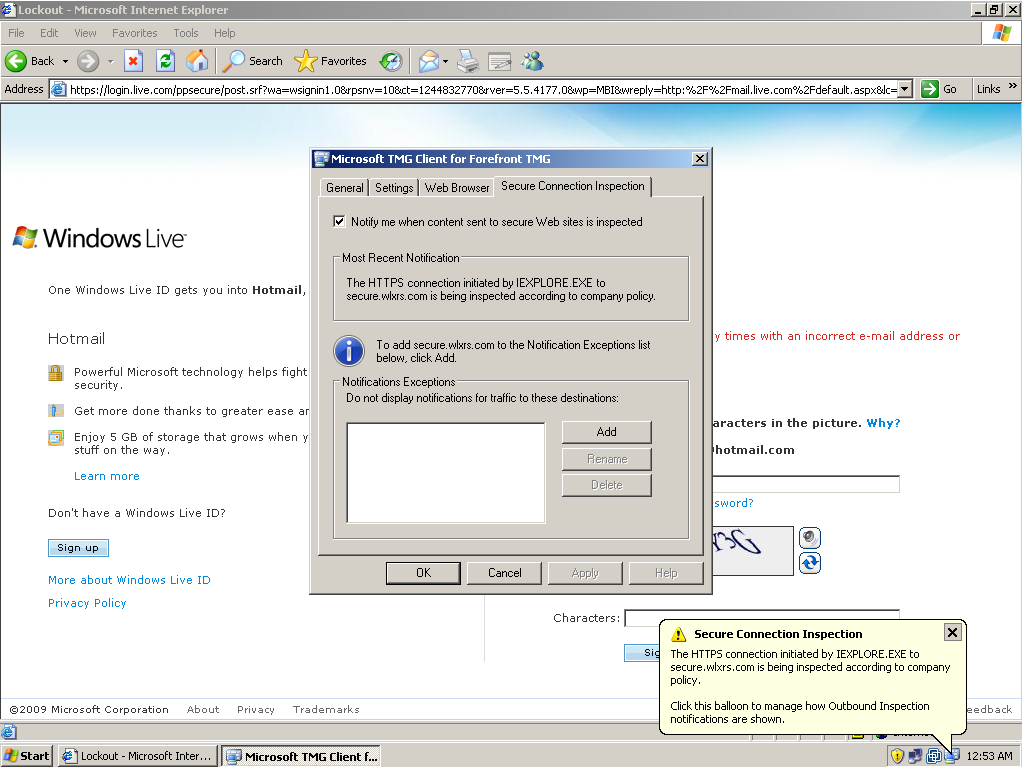Open the Privacy Policy link
1022x767 pixels.
pyautogui.click(x=87, y=603)
